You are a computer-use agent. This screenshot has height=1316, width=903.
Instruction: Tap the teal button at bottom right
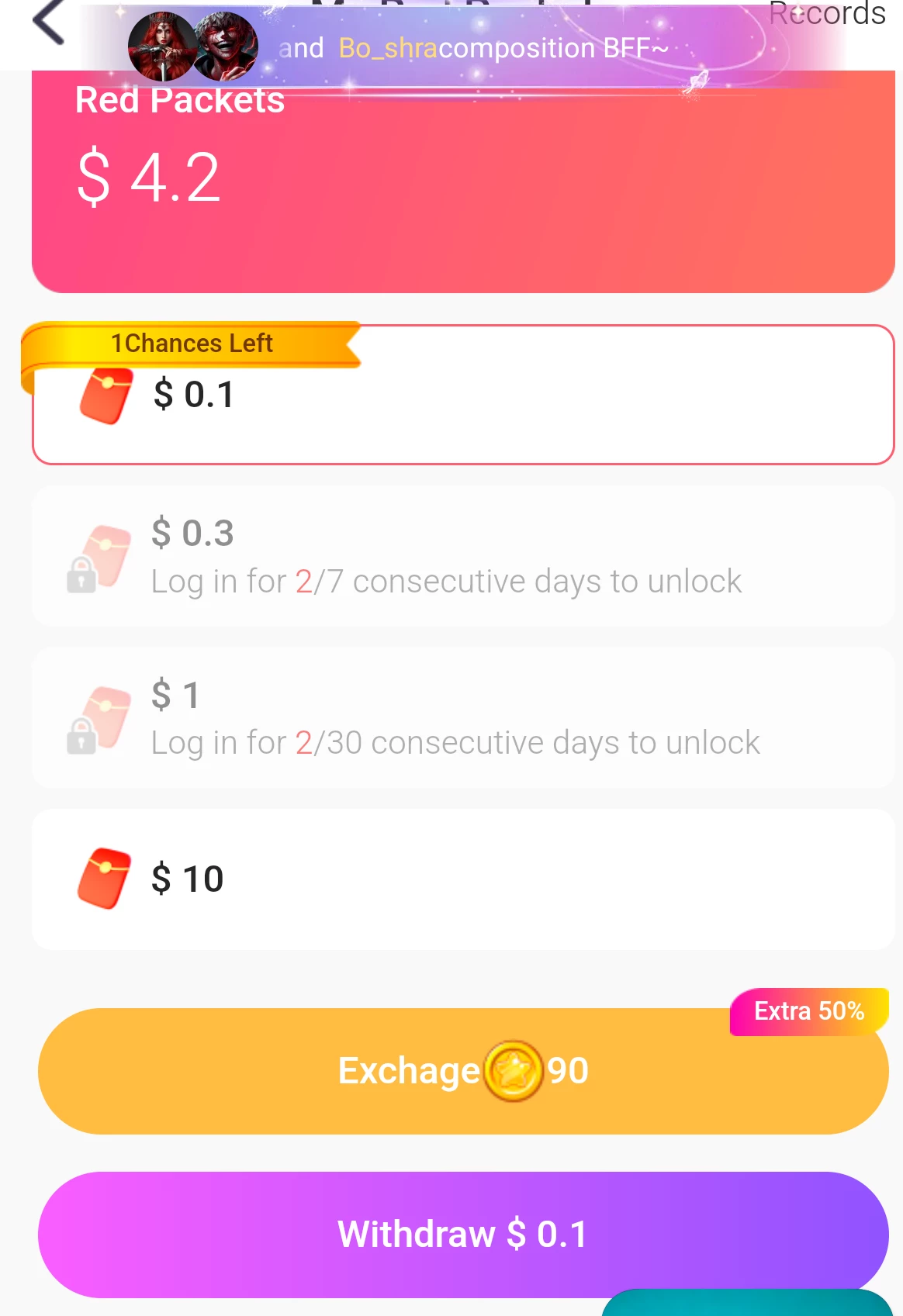[747, 1303]
